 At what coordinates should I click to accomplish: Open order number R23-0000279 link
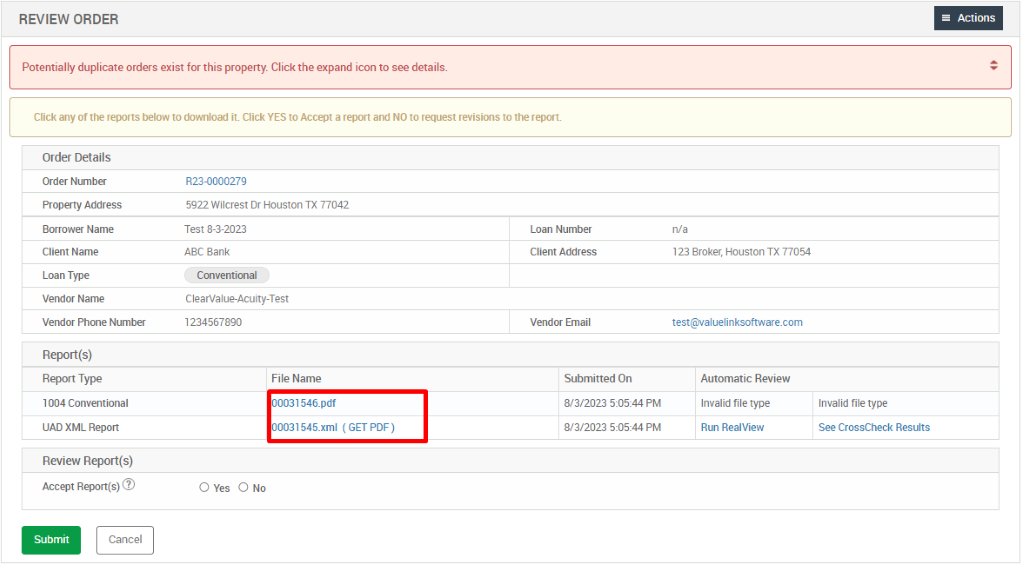(x=216, y=181)
